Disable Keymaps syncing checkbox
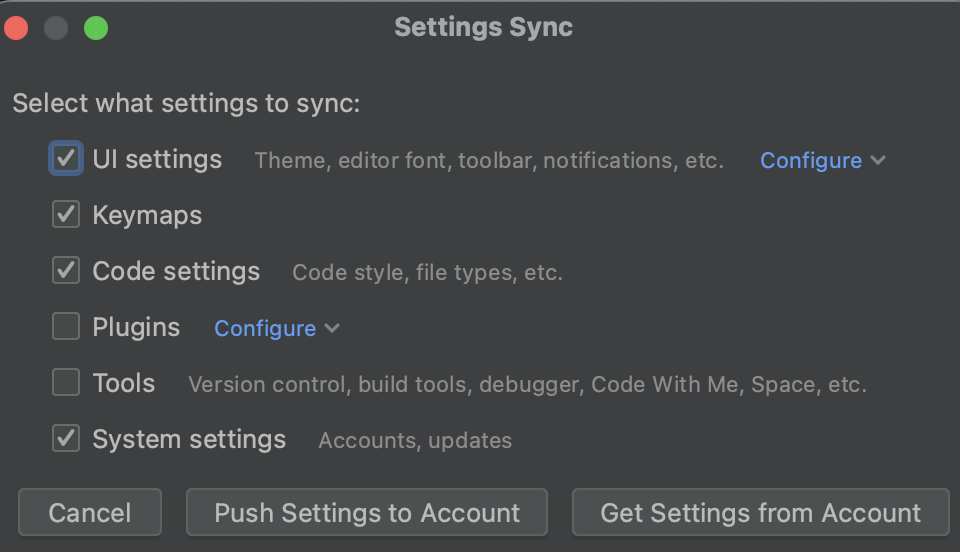 click(x=66, y=215)
